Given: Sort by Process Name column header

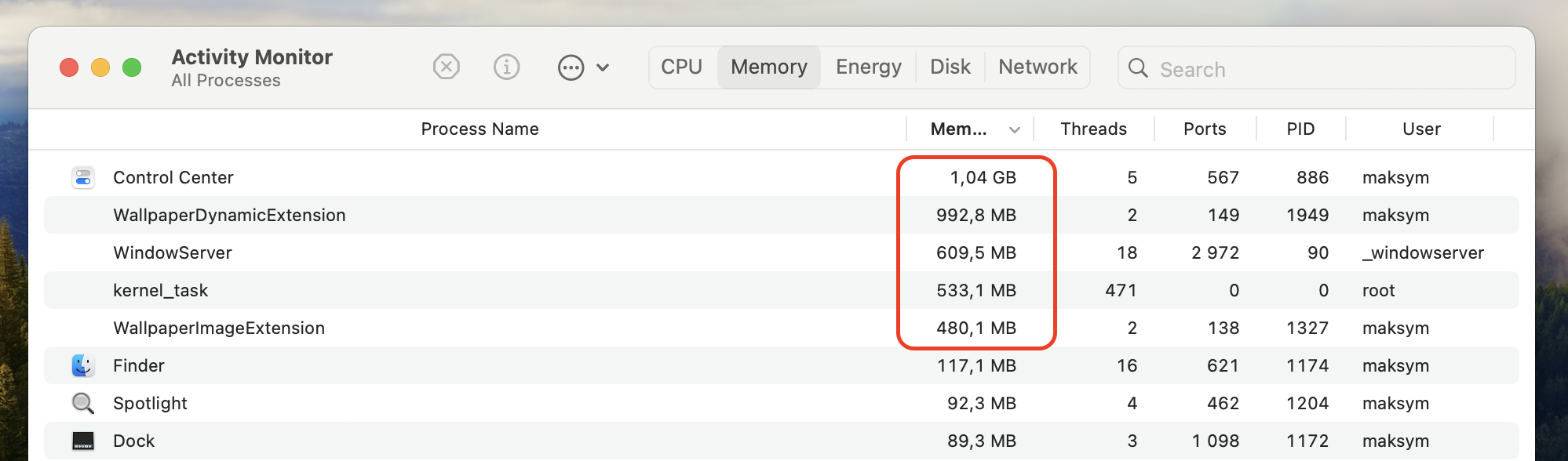Looking at the screenshot, I should point(480,129).
